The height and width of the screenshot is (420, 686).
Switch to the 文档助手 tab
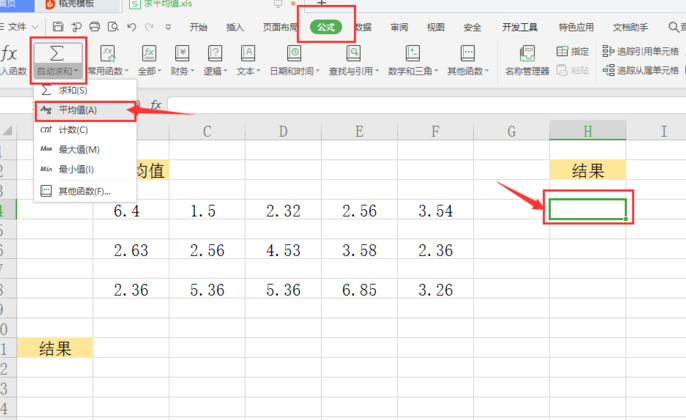click(630, 27)
